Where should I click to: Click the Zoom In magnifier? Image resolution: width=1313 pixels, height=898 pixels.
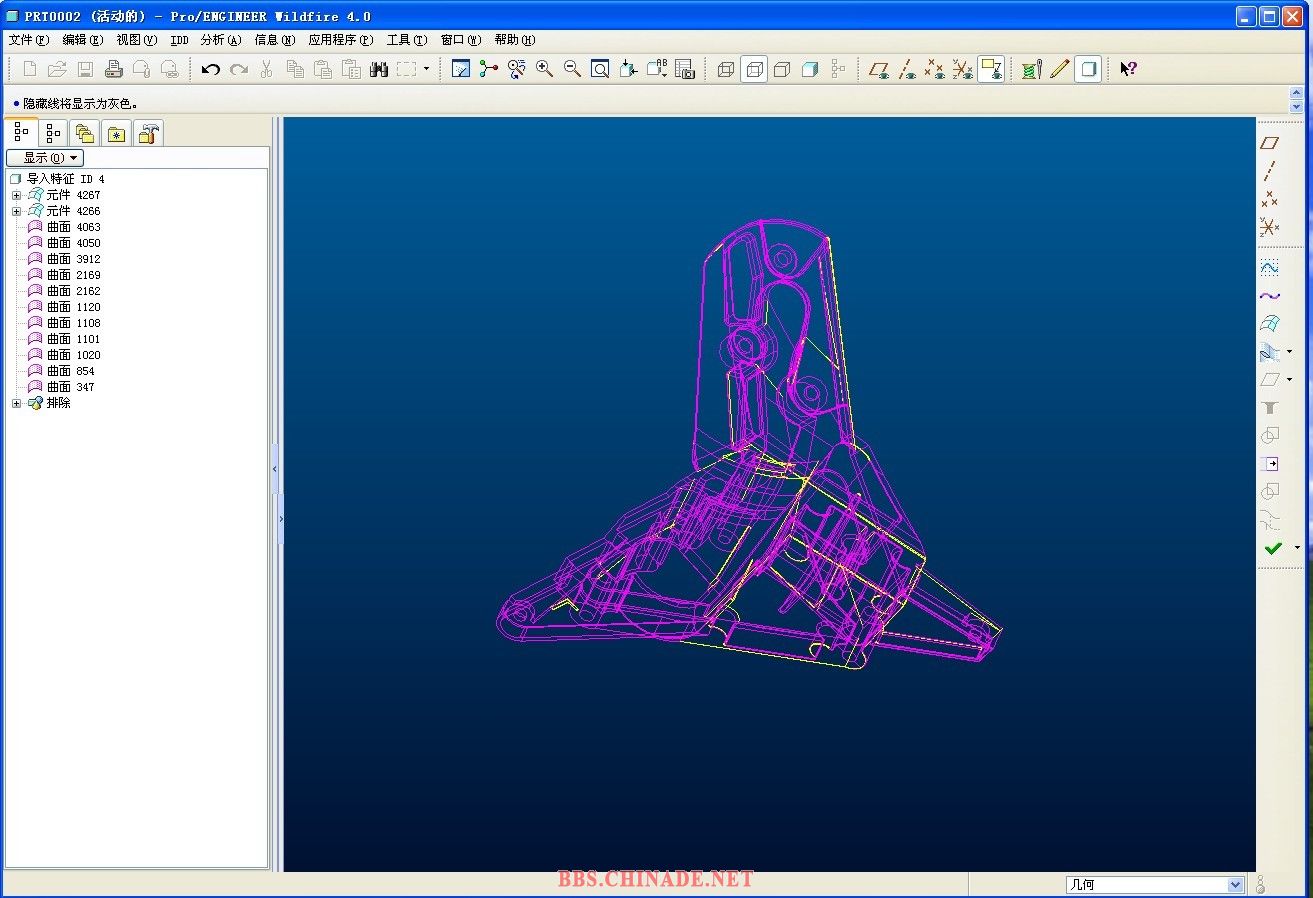pyautogui.click(x=544, y=69)
